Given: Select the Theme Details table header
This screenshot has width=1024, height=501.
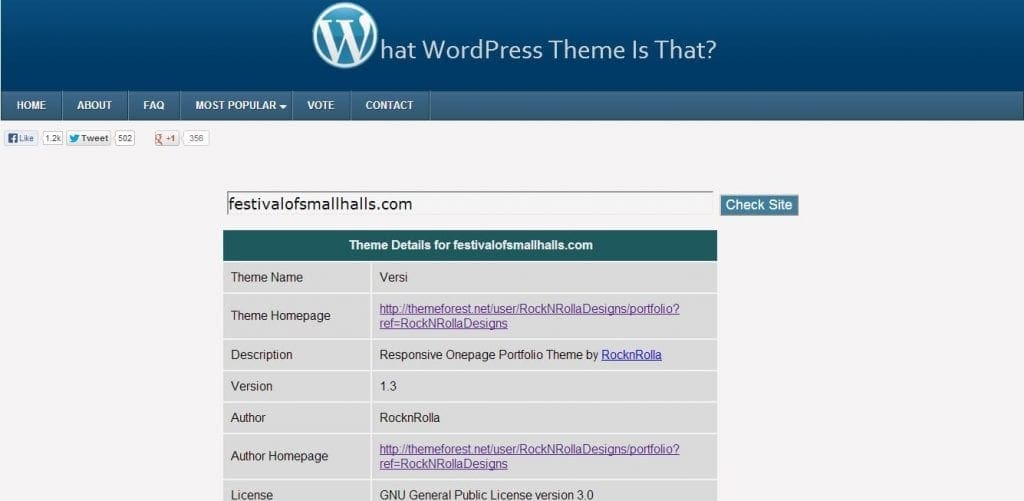Looking at the screenshot, I should (470, 246).
